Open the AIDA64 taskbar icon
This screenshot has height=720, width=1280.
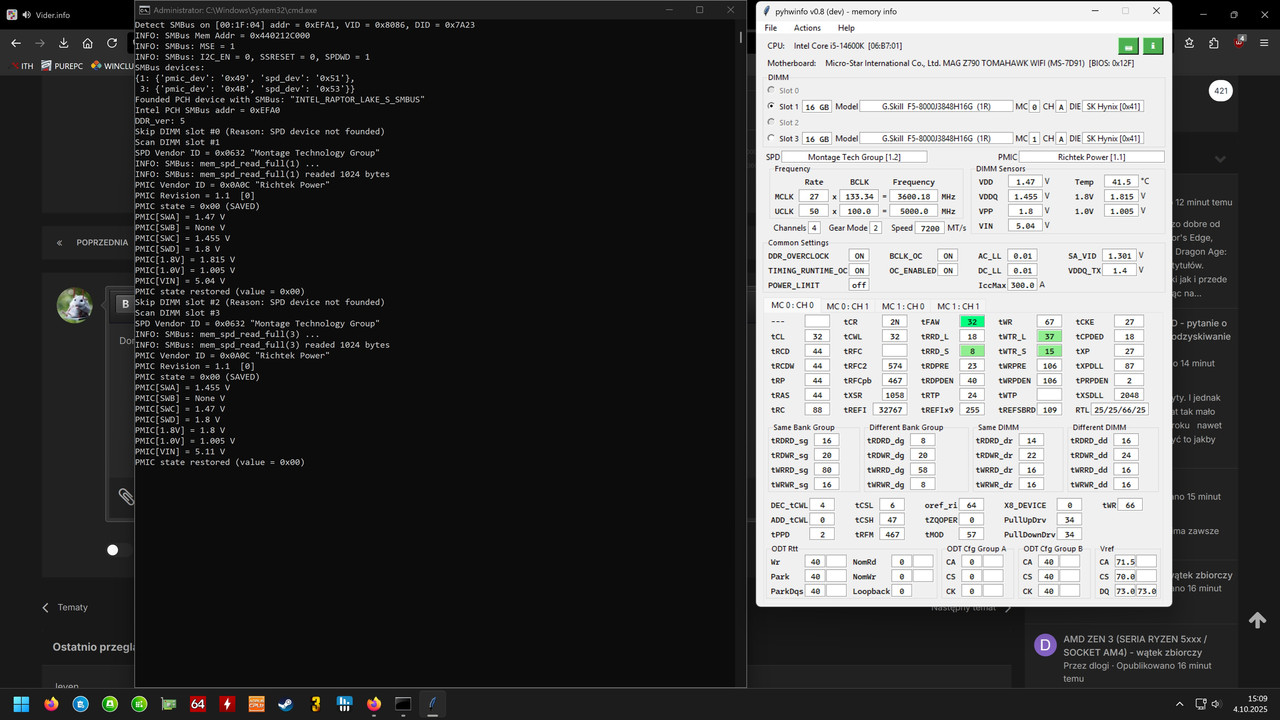198,704
